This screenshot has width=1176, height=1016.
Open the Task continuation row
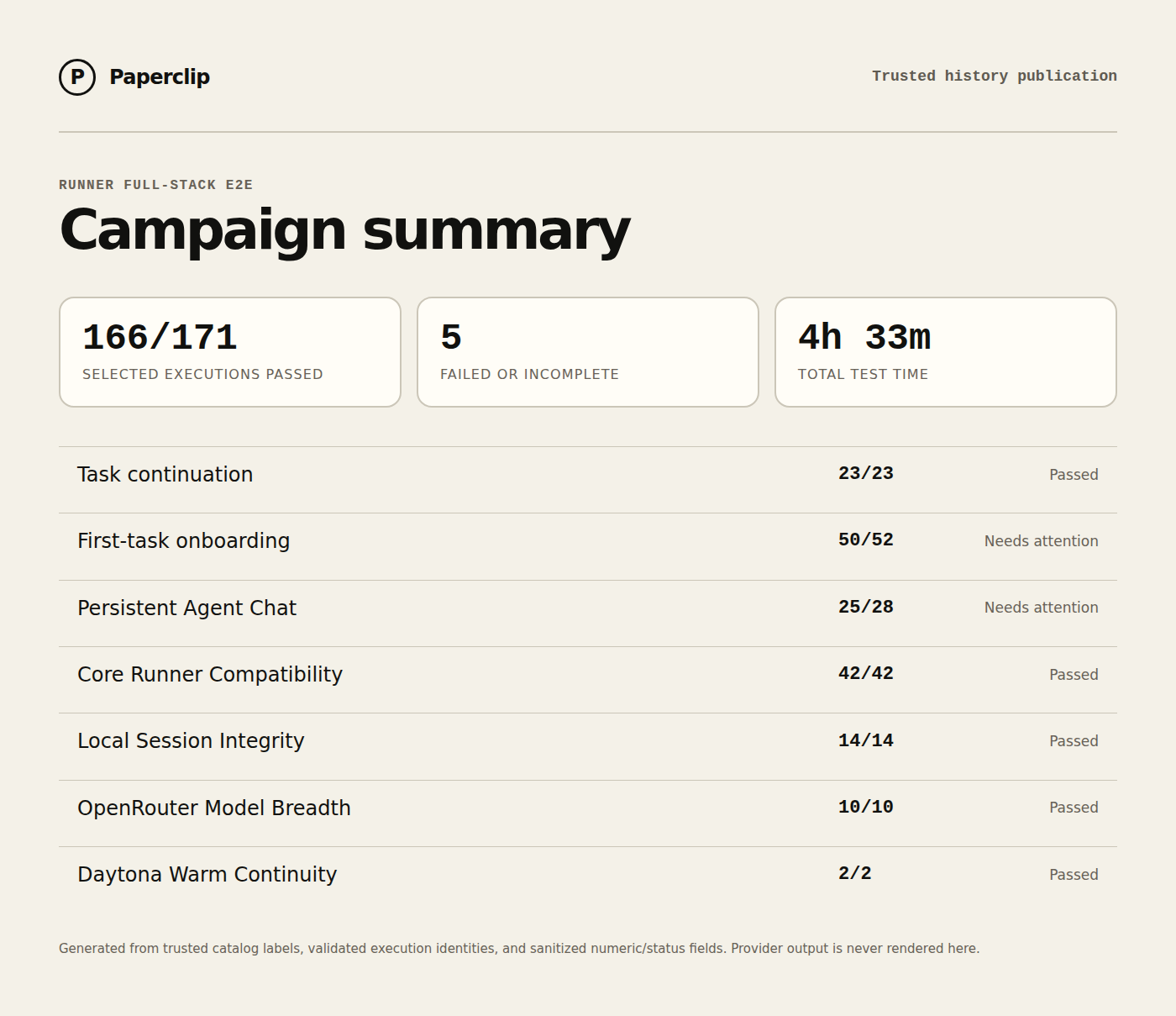pyautogui.click(x=588, y=480)
